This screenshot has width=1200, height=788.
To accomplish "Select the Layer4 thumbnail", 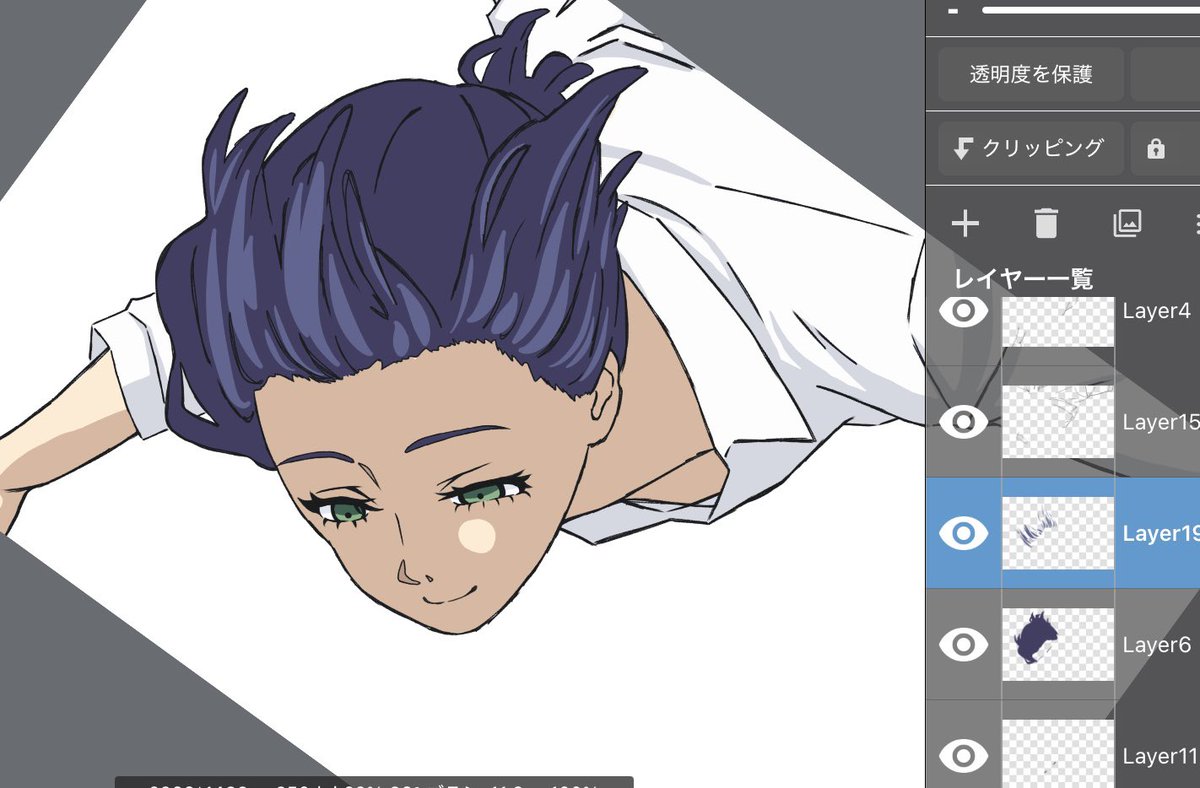I will click(x=1058, y=321).
